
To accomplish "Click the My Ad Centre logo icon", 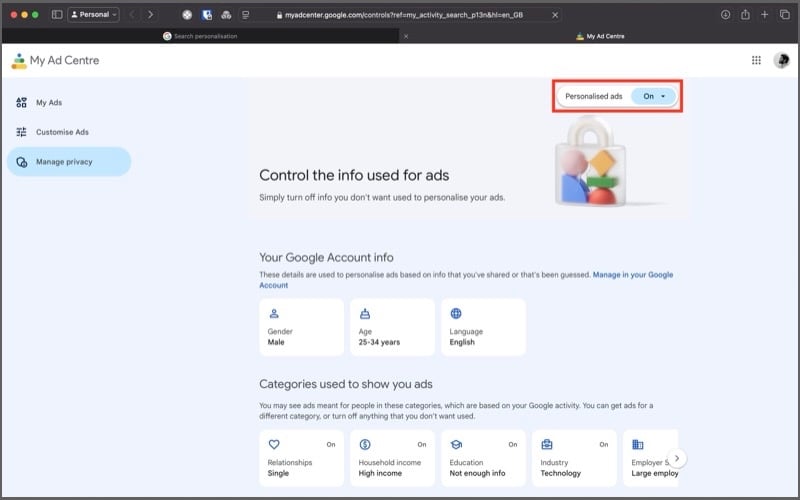I will point(19,61).
